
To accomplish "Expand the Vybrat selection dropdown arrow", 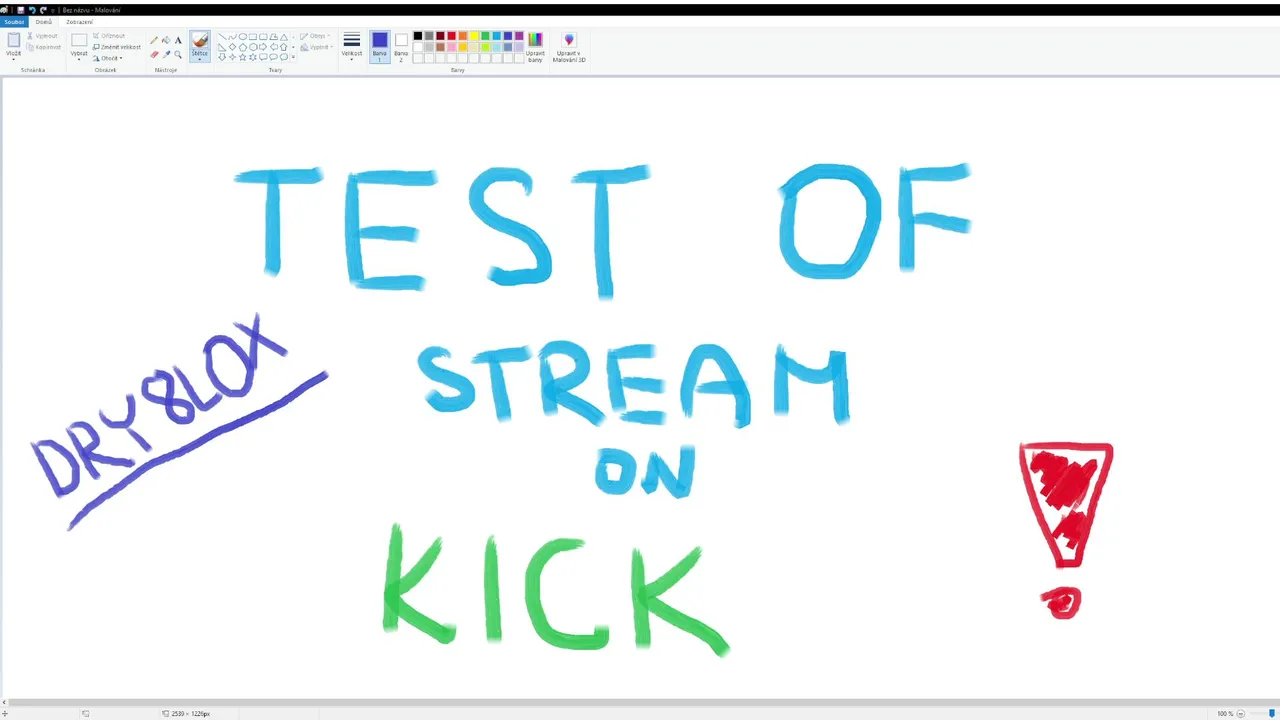I will coord(79,59).
